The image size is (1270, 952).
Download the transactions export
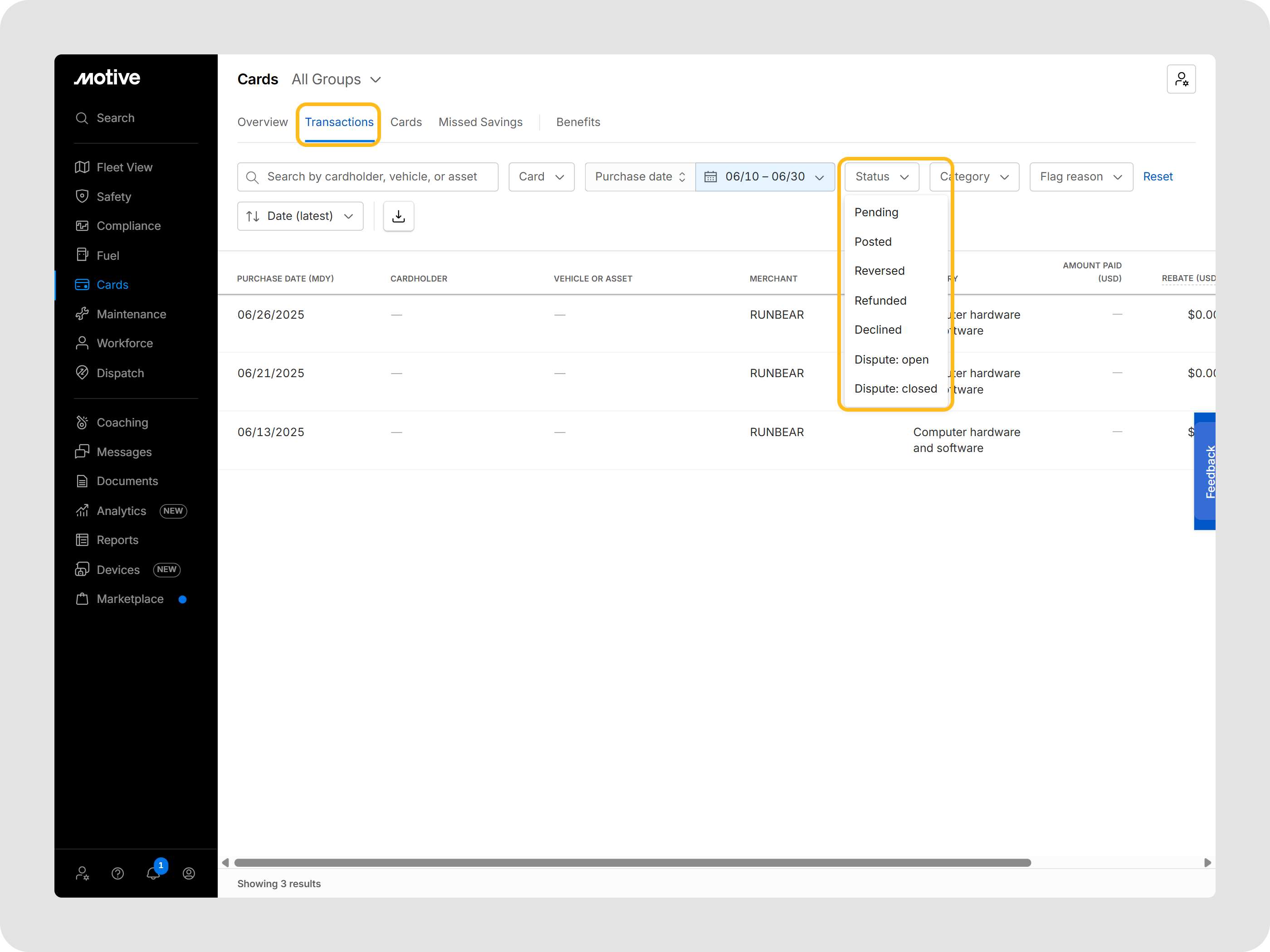pyautogui.click(x=398, y=216)
